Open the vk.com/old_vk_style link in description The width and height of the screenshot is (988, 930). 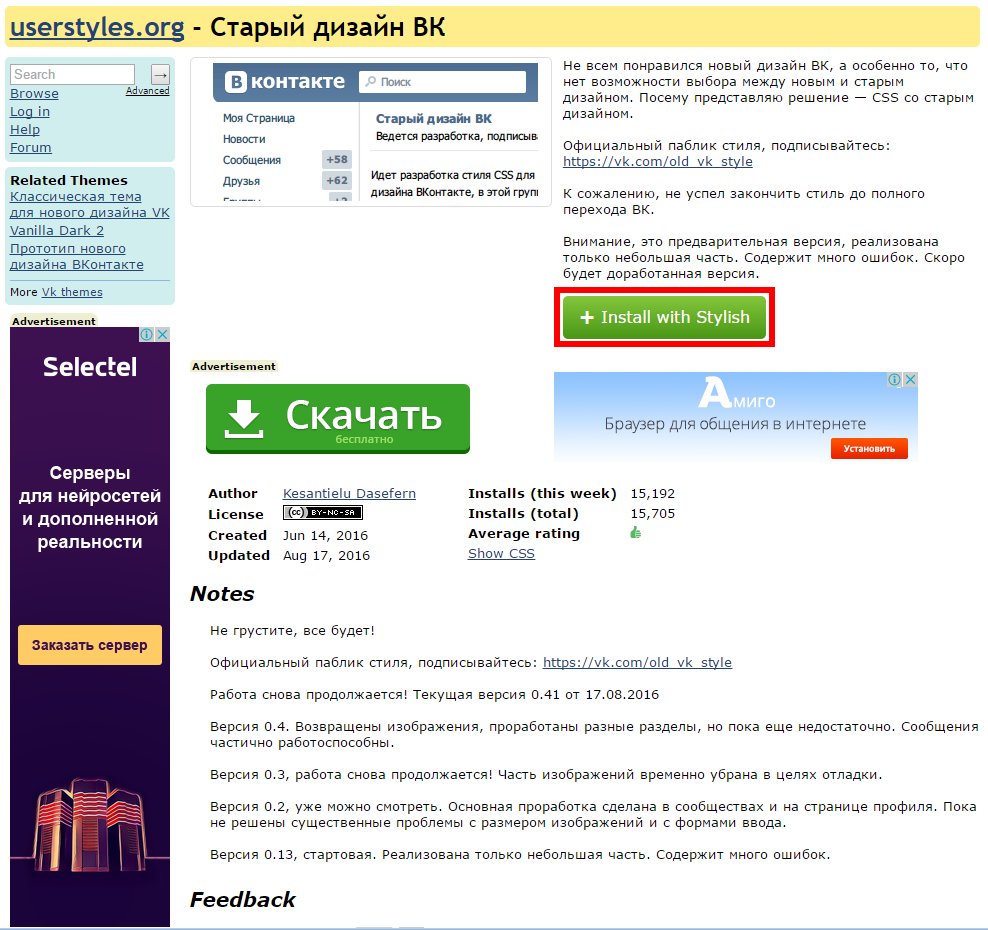pyautogui.click(x=657, y=161)
